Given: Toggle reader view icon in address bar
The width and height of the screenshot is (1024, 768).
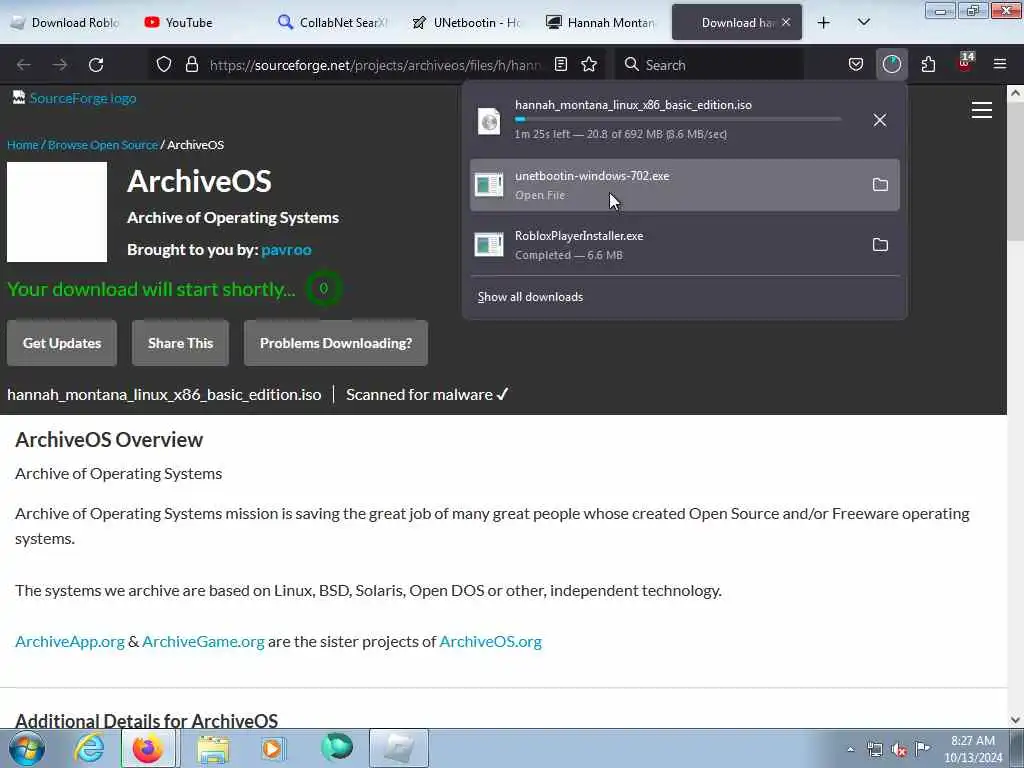Looking at the screenshot, I should tap(560, 64).
